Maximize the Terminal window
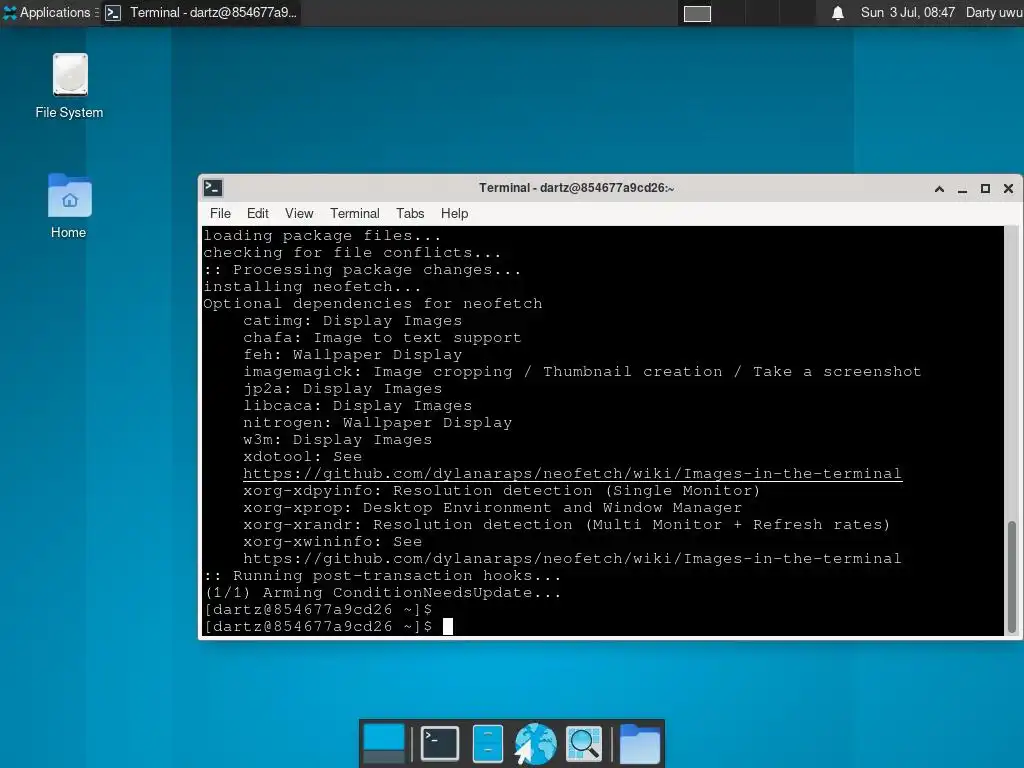The image size is (1024, 768). click(x=985, y=189)
